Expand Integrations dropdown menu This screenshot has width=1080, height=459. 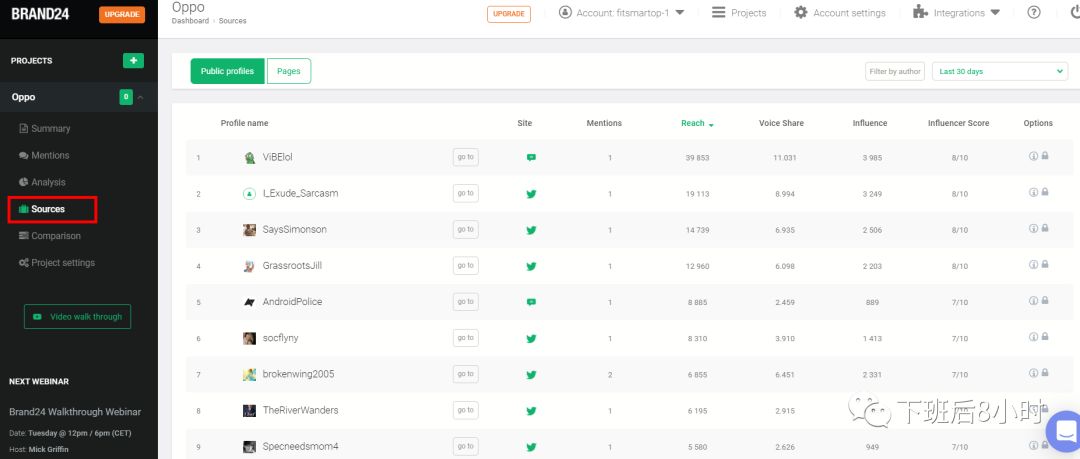click(995, 12)
